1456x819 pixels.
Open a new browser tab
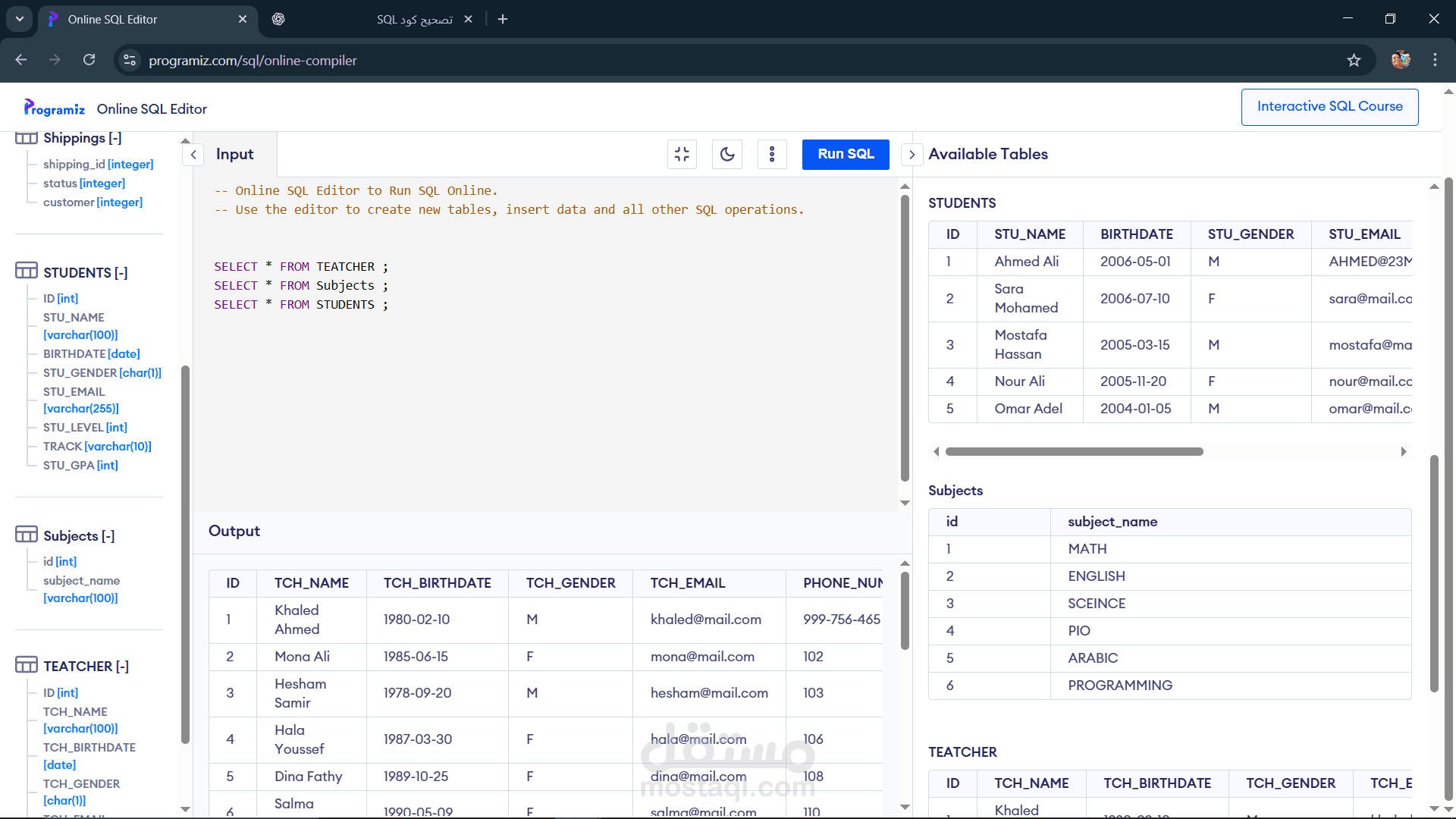tap(503, 20)
